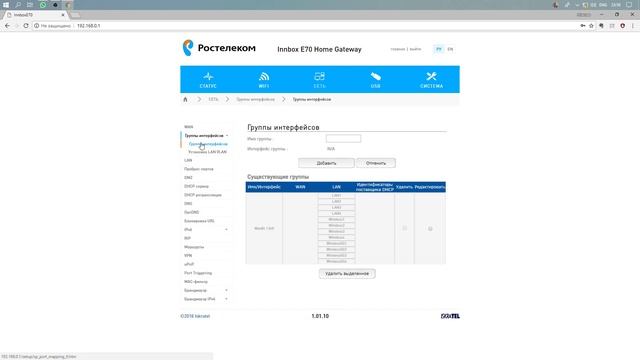The height and width of the screenshot is (360, 640).
Task: Switch the language to RU
Action: pos(439,49)
